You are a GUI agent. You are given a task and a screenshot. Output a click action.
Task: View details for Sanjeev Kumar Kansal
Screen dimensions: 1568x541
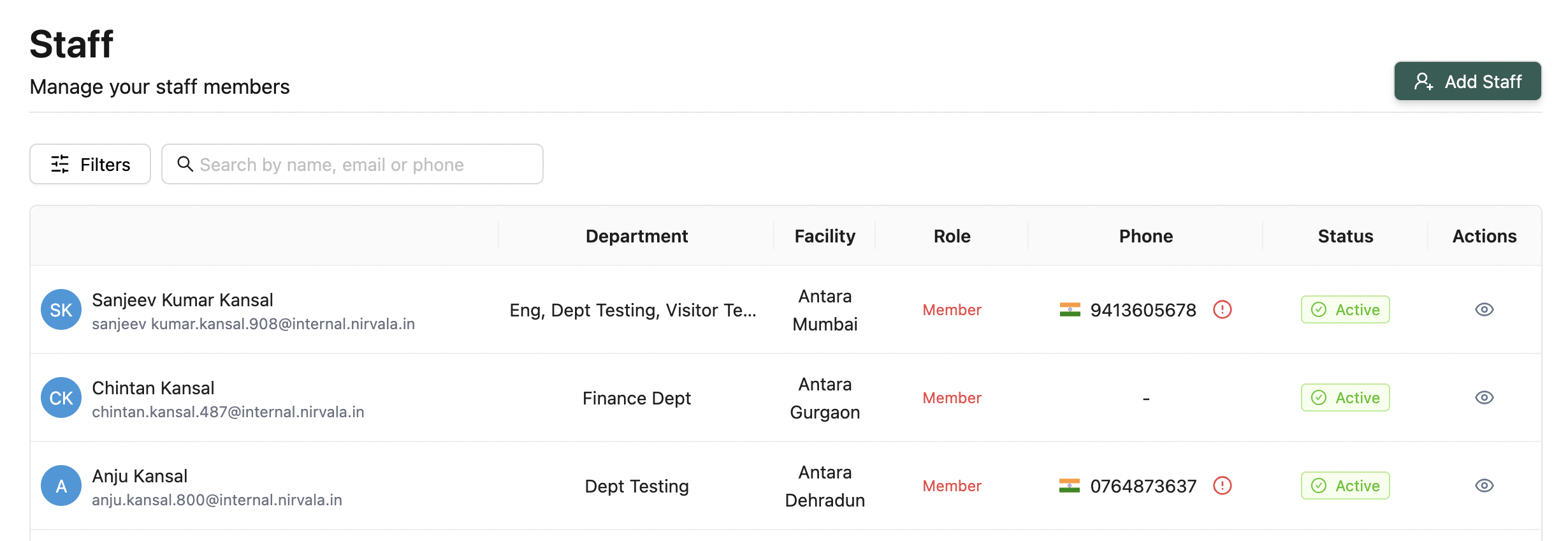click(x=1484, y=309)
